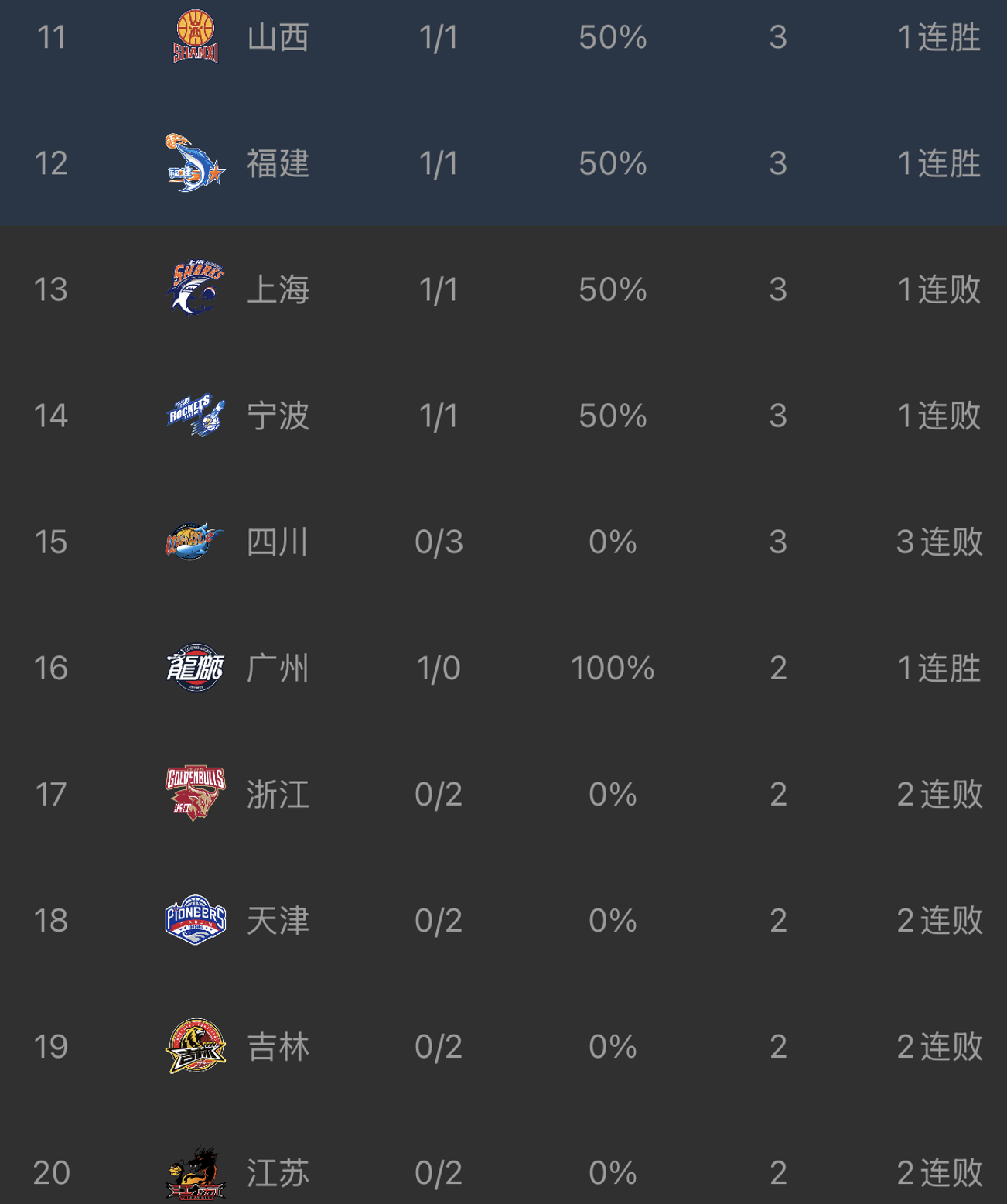Click the Shanxi team logo
The width and height of the screenshot is (1007, 1204).
(196, 37)
